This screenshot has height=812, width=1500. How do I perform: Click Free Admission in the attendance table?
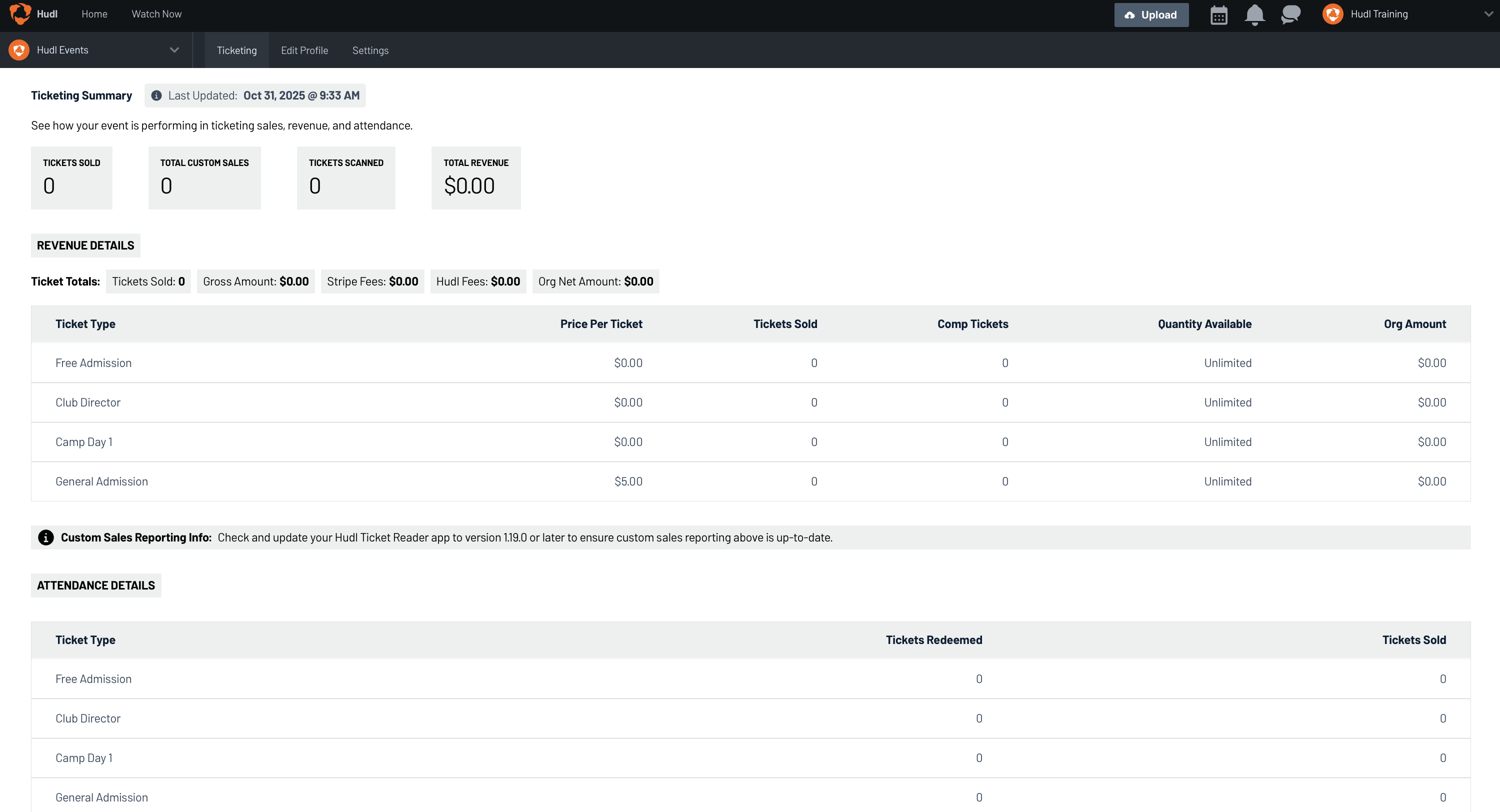(x=93, y=679)
